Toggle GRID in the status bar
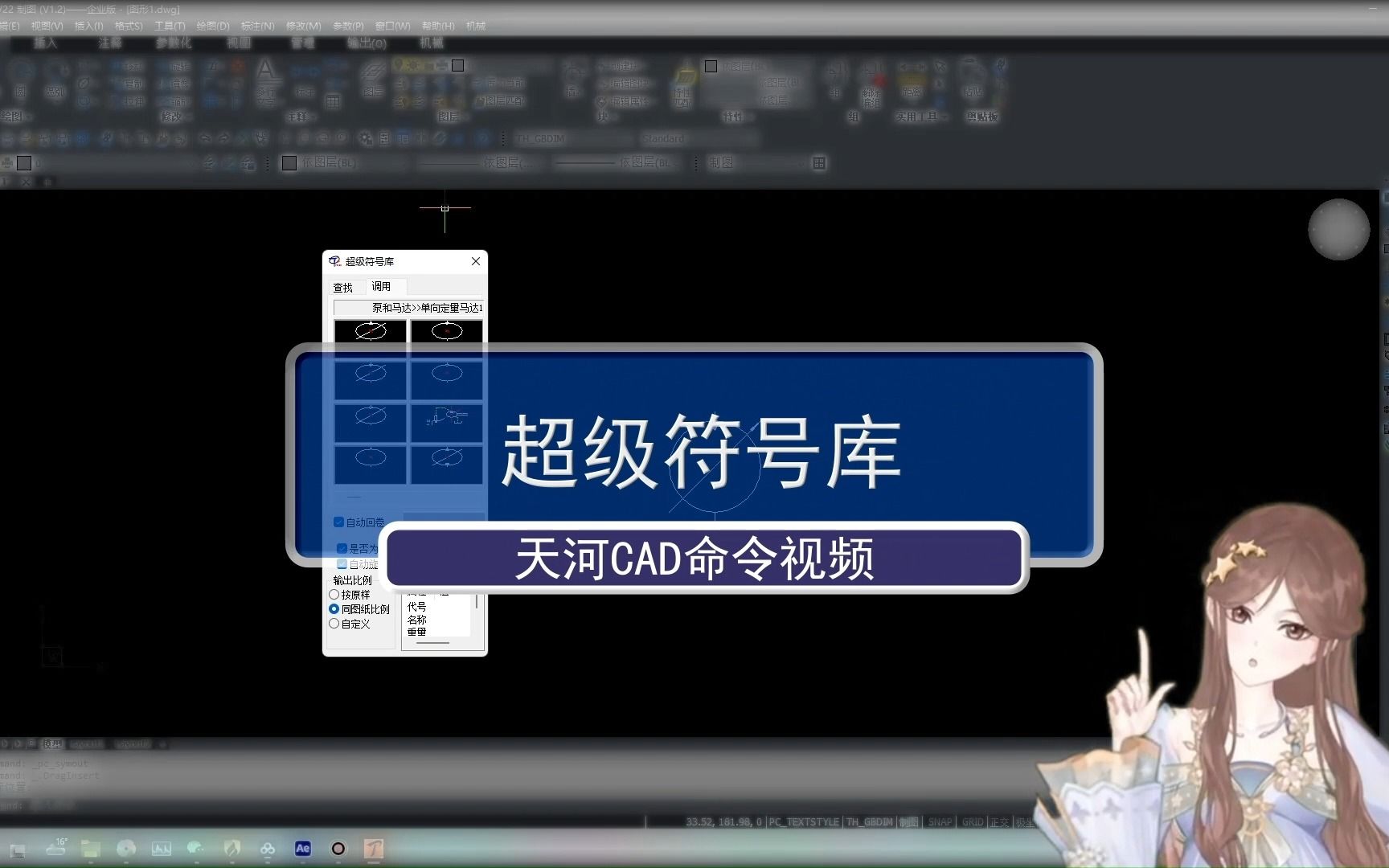This screenshot has height=868, width=1389. tap(973, 822)
